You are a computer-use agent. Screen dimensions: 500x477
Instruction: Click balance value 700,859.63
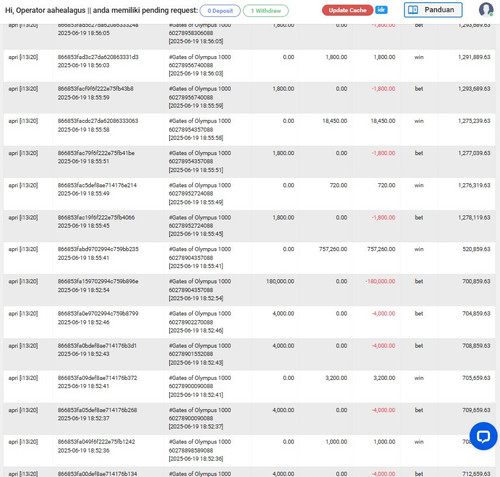[476, 281]
